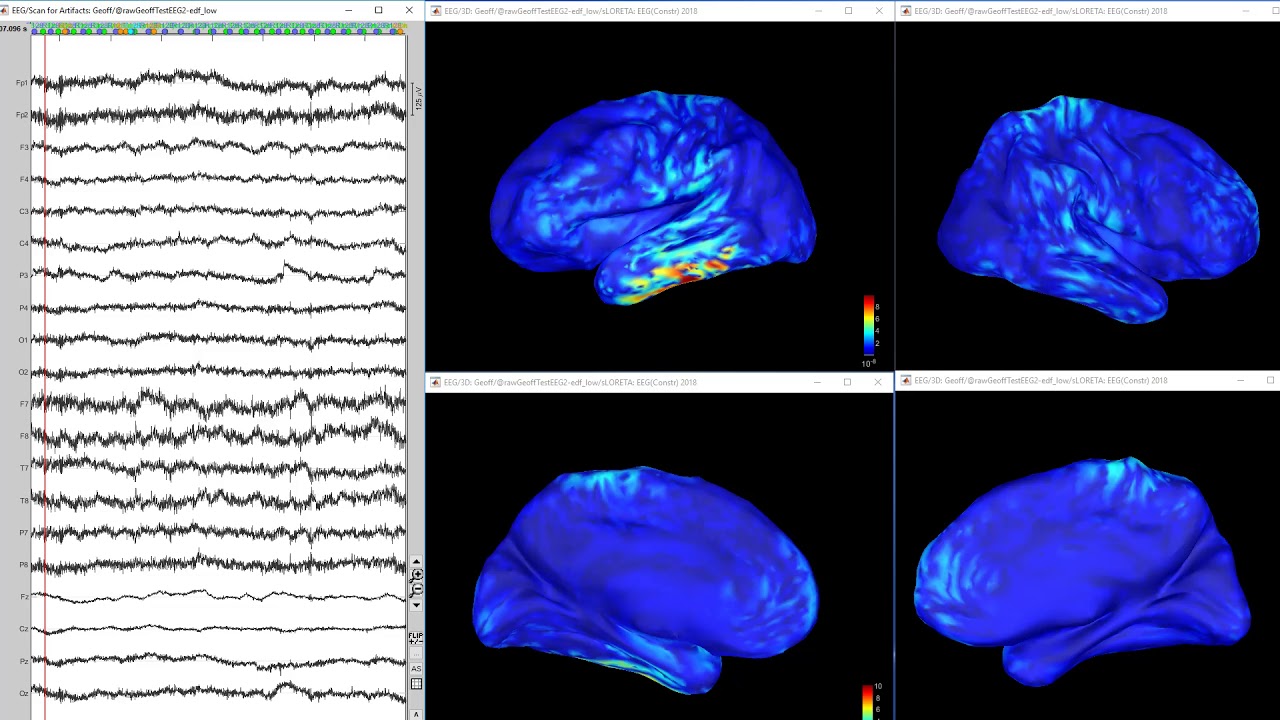Maximize the red-activation brain 3D window
The width and height of the screenshot is (1280, 720).
click(x=848, y=11)
